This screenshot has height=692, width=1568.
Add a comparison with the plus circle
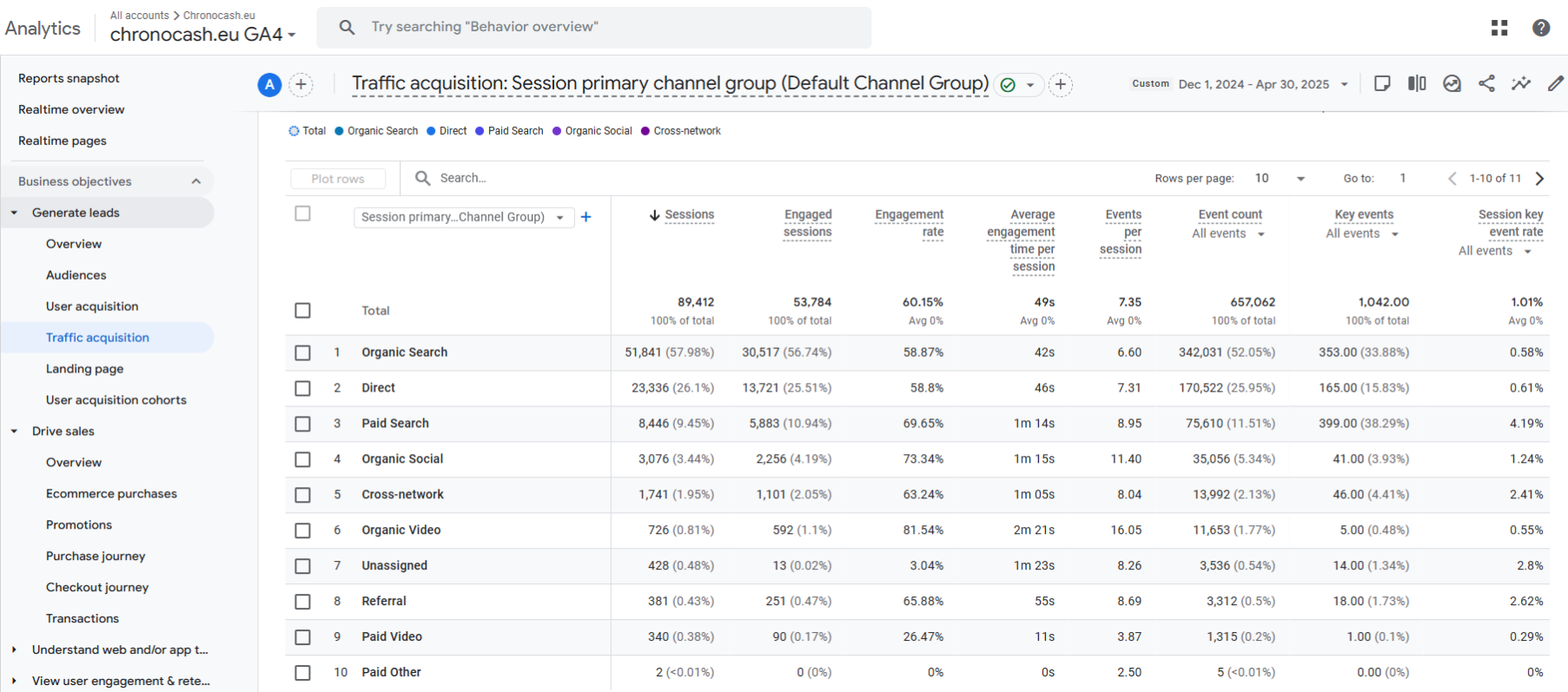pyautogui.click(x=301, y=84)
